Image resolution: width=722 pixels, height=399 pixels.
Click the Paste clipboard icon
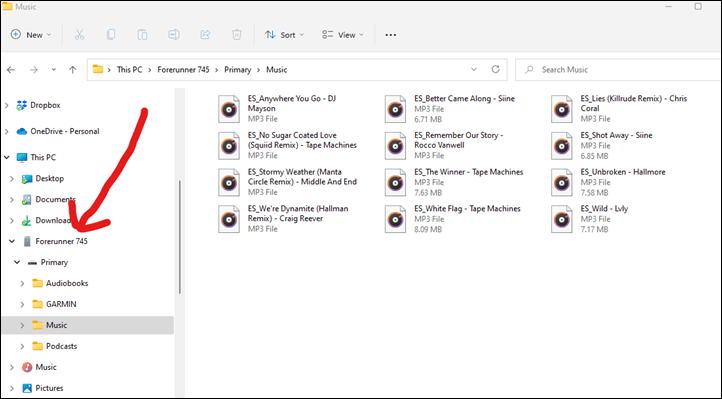pyautogui.click(x=142, y=35)
